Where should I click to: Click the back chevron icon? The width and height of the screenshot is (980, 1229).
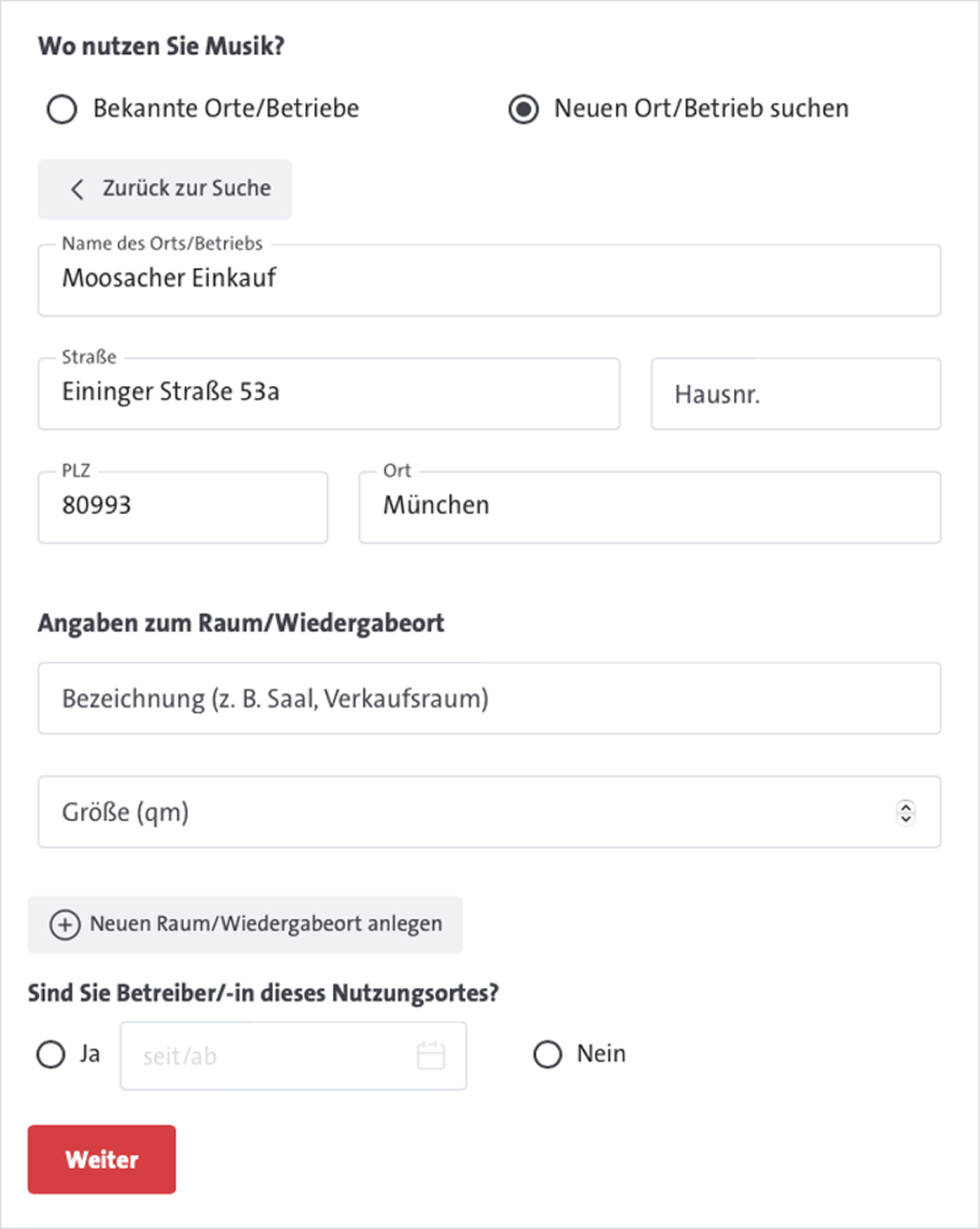pos(78,189)
